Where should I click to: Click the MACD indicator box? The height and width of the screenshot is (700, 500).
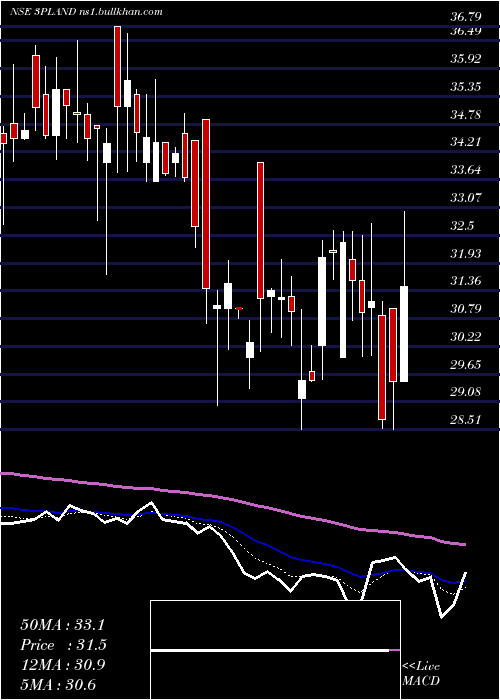tap(275, 650)
